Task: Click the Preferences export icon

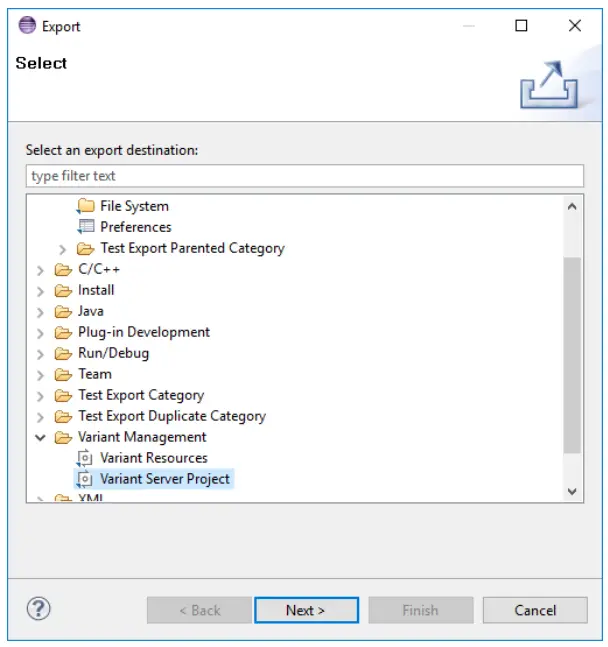Action: [85, 227]
